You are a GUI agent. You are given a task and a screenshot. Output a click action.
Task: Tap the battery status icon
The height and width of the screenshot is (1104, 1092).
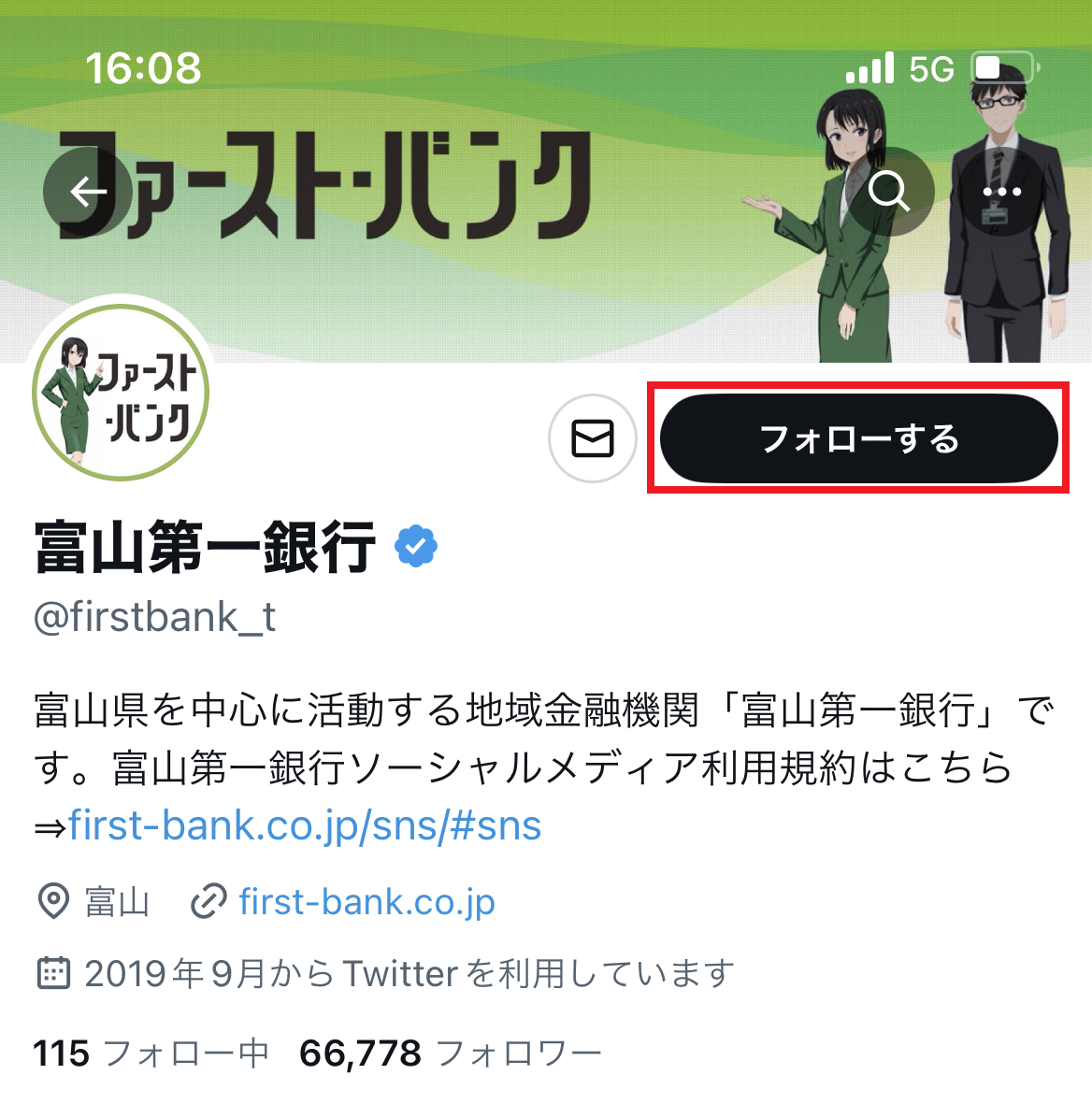[1005, 68]
